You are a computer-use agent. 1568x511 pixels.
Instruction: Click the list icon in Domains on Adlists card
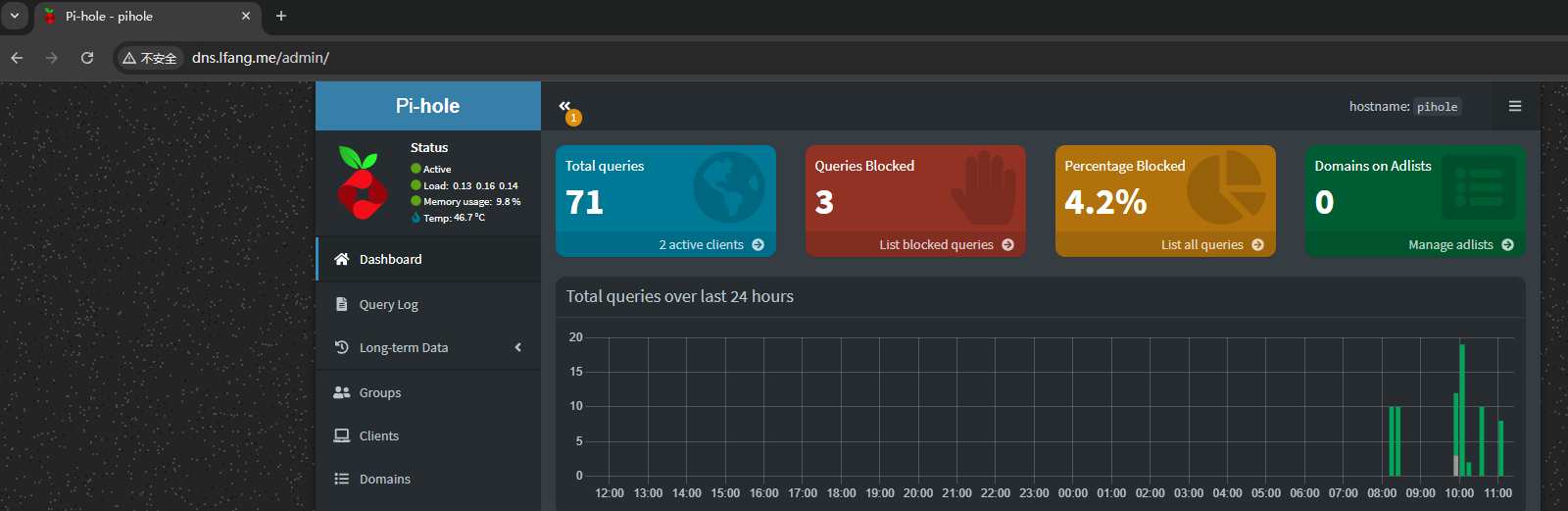(x=1479, y=186)
